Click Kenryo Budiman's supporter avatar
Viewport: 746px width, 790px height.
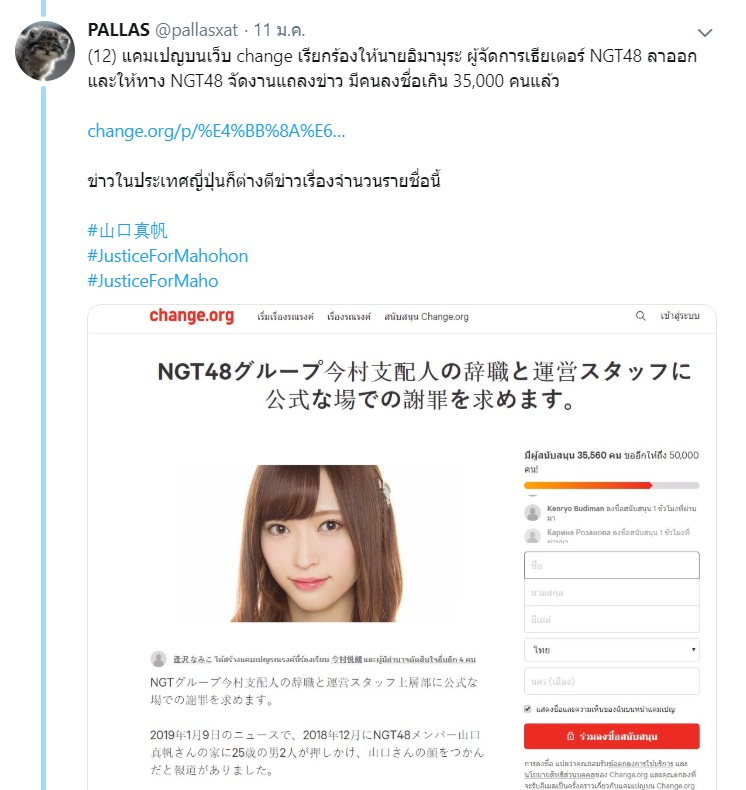(x=532, y=512)
